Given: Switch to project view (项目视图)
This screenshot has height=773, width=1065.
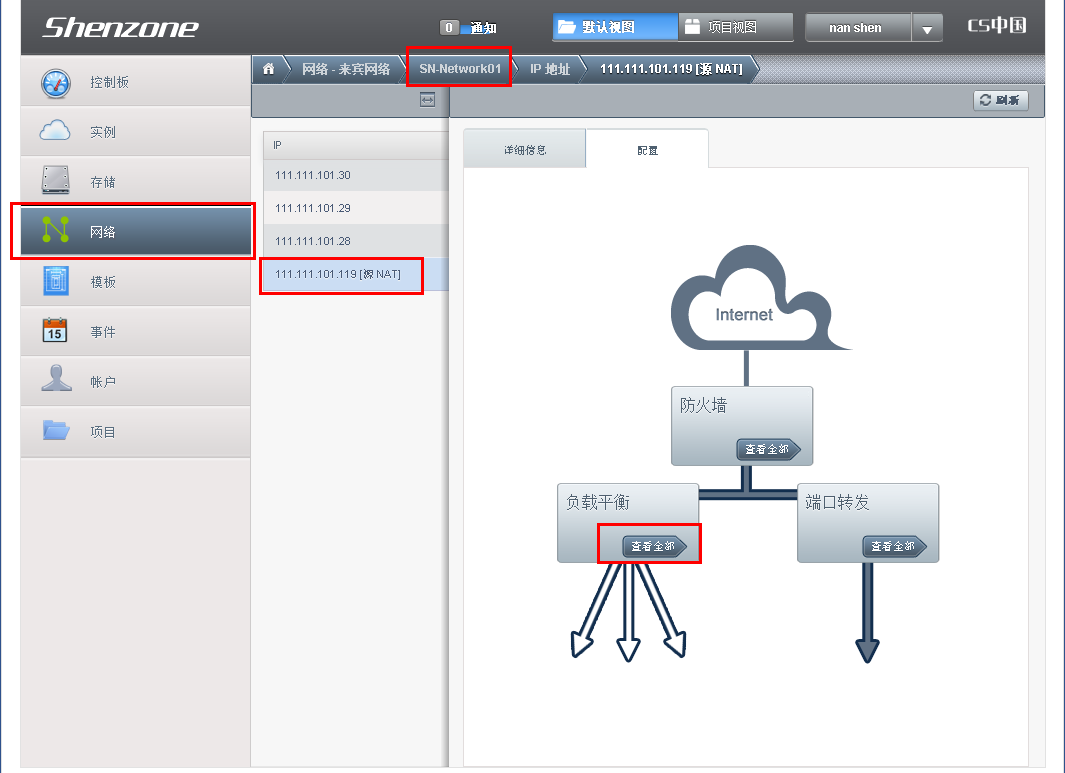Looking at the screenshot, I should pos(735,27).
